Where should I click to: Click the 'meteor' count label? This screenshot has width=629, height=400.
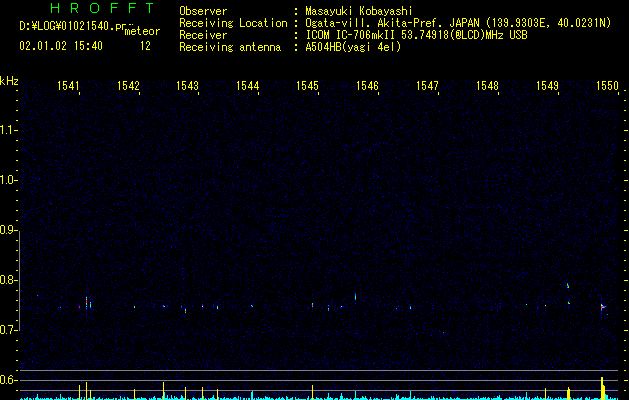142,31
